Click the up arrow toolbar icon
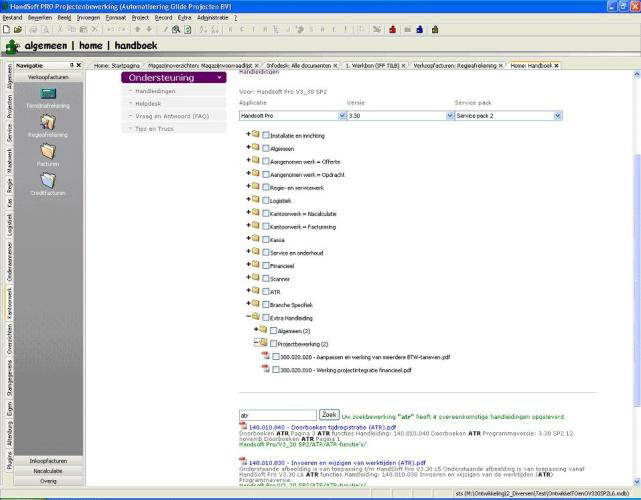The height and width of the screenshot is (500, 641). pyautogui.click(x=138, y=29)
